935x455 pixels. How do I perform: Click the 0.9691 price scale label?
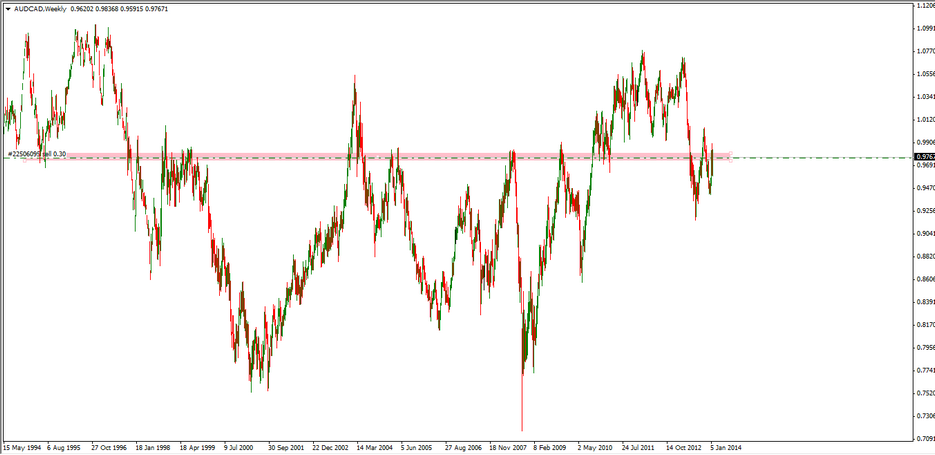coord(925,165)
